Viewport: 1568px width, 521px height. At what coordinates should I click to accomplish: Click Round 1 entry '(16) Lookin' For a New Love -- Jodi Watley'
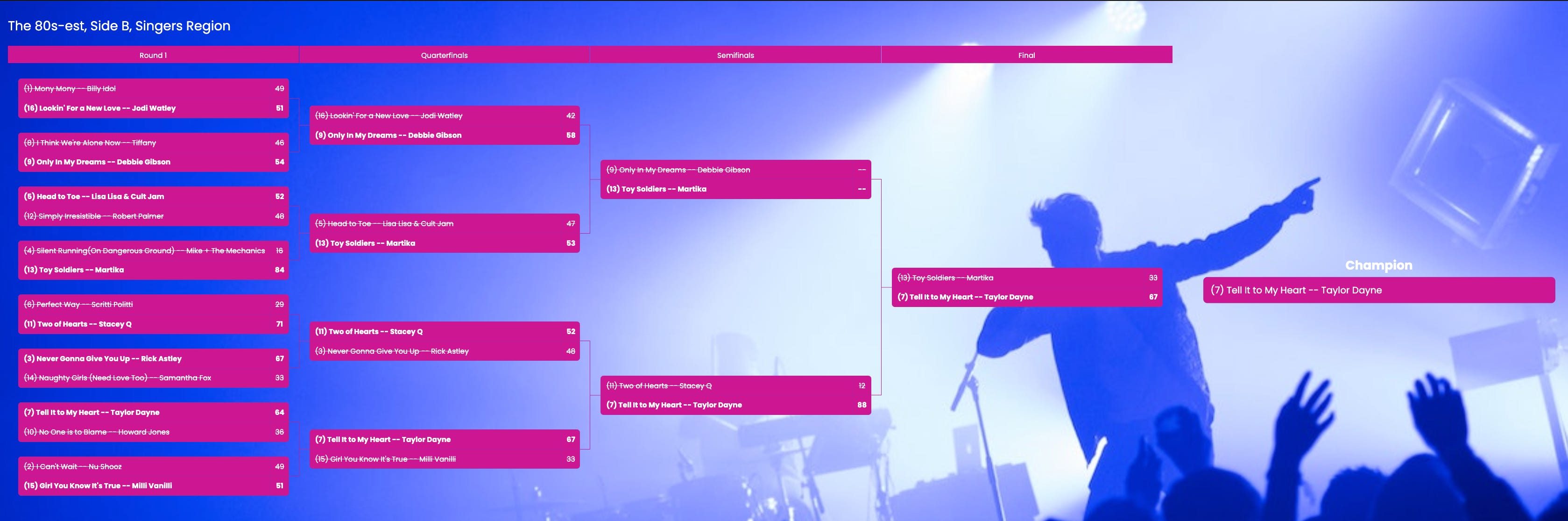(153, 108)
